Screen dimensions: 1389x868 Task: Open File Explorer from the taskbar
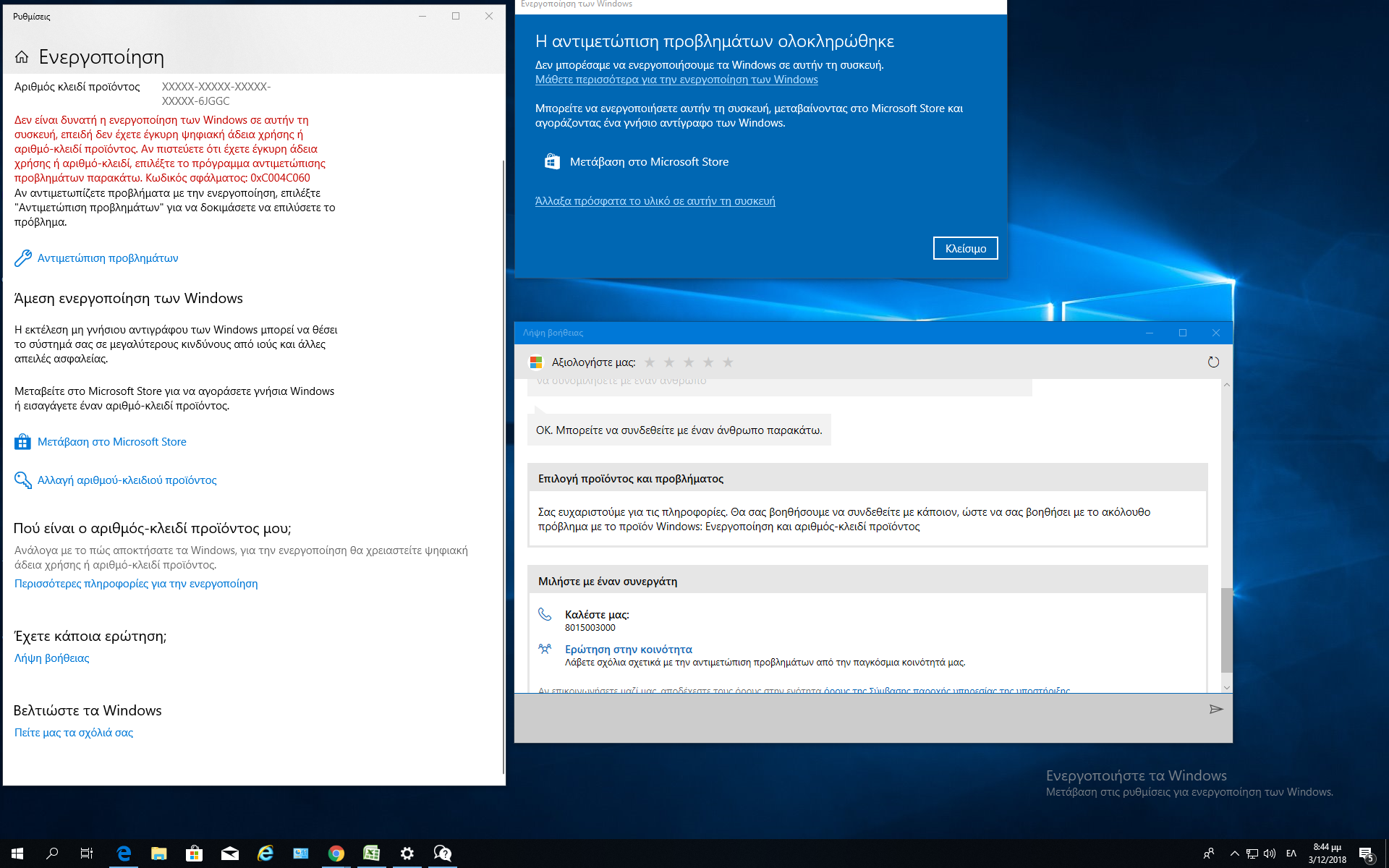[159, 854]
